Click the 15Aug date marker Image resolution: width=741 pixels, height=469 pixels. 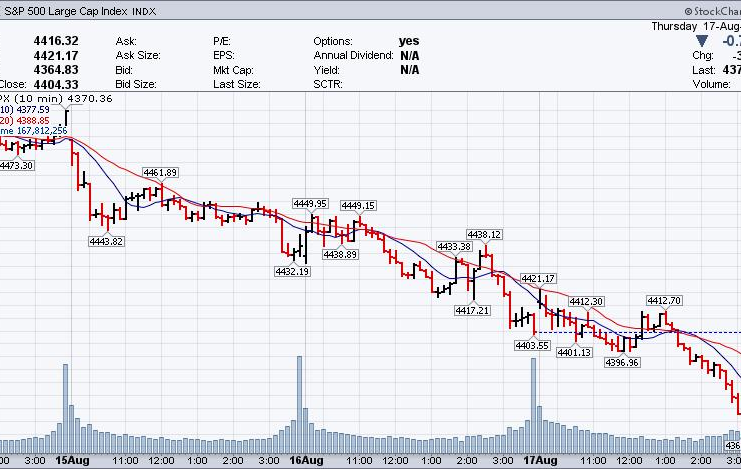click(x=71, y=460)
